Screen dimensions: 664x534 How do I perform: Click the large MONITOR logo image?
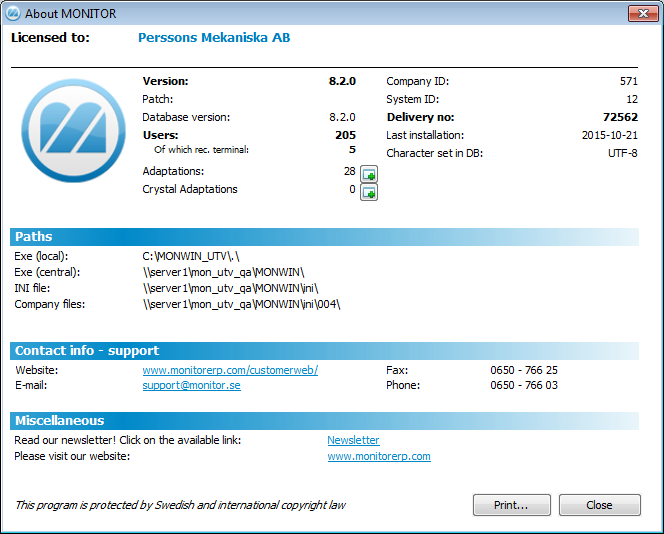[74, 130]
